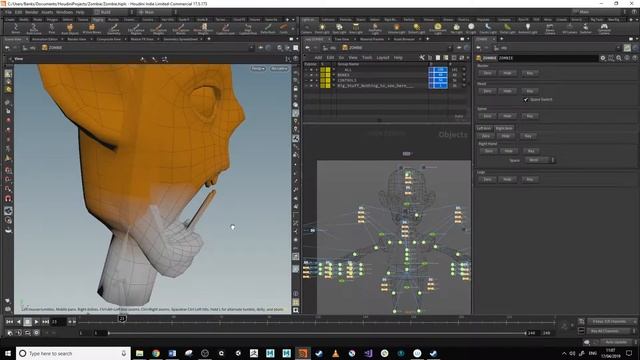640x360 pixels.
Task: Click the playback range slider bar
Action: [x=317, y=333]
